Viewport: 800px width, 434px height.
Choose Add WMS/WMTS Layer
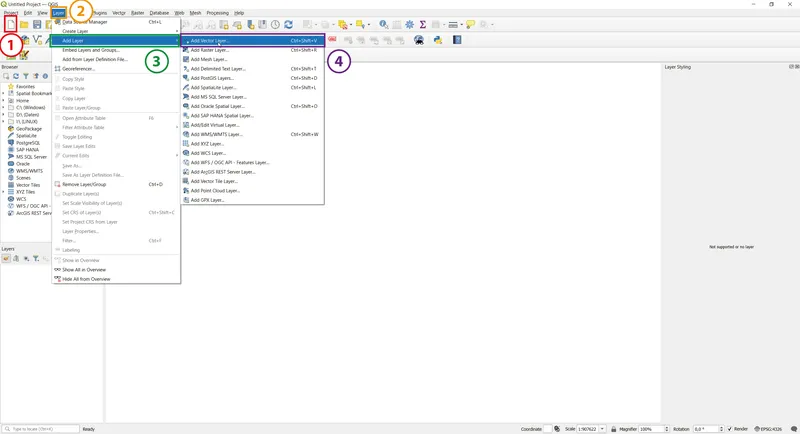[253, 134]
